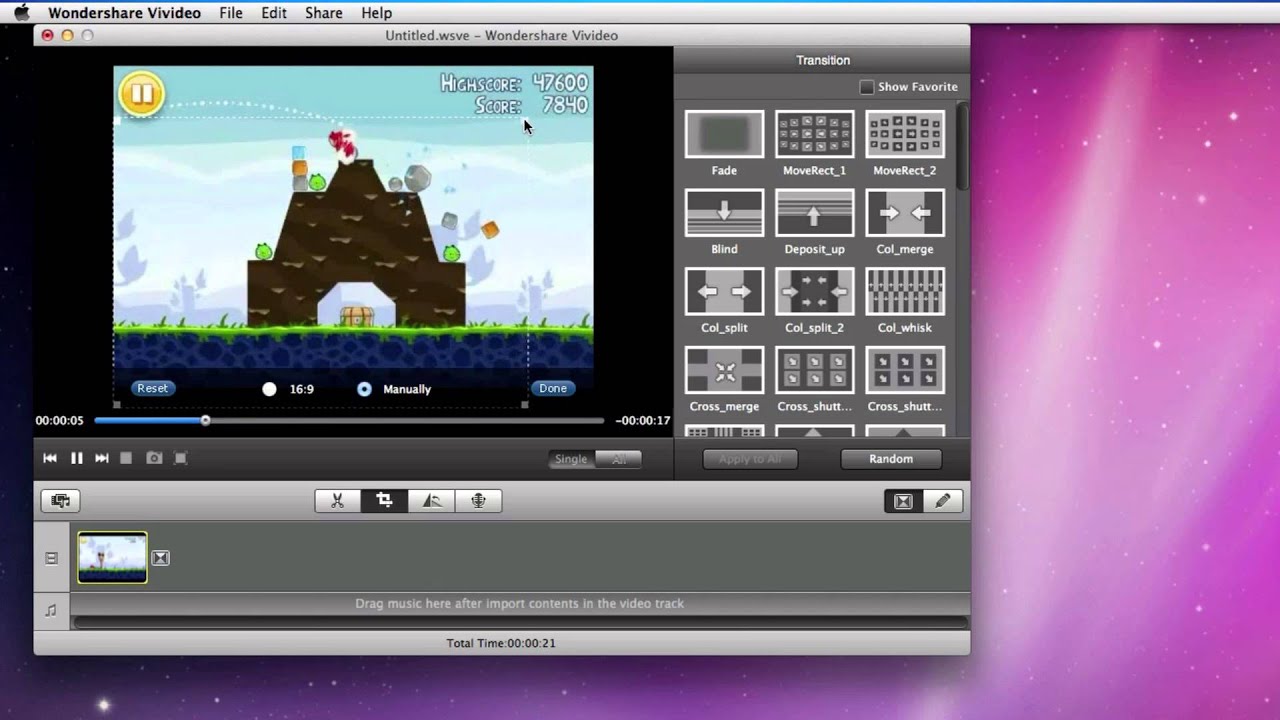Click the Random transition button
Image resolution: width=1280 pixels, height=720 pixels.
point(891,459)
